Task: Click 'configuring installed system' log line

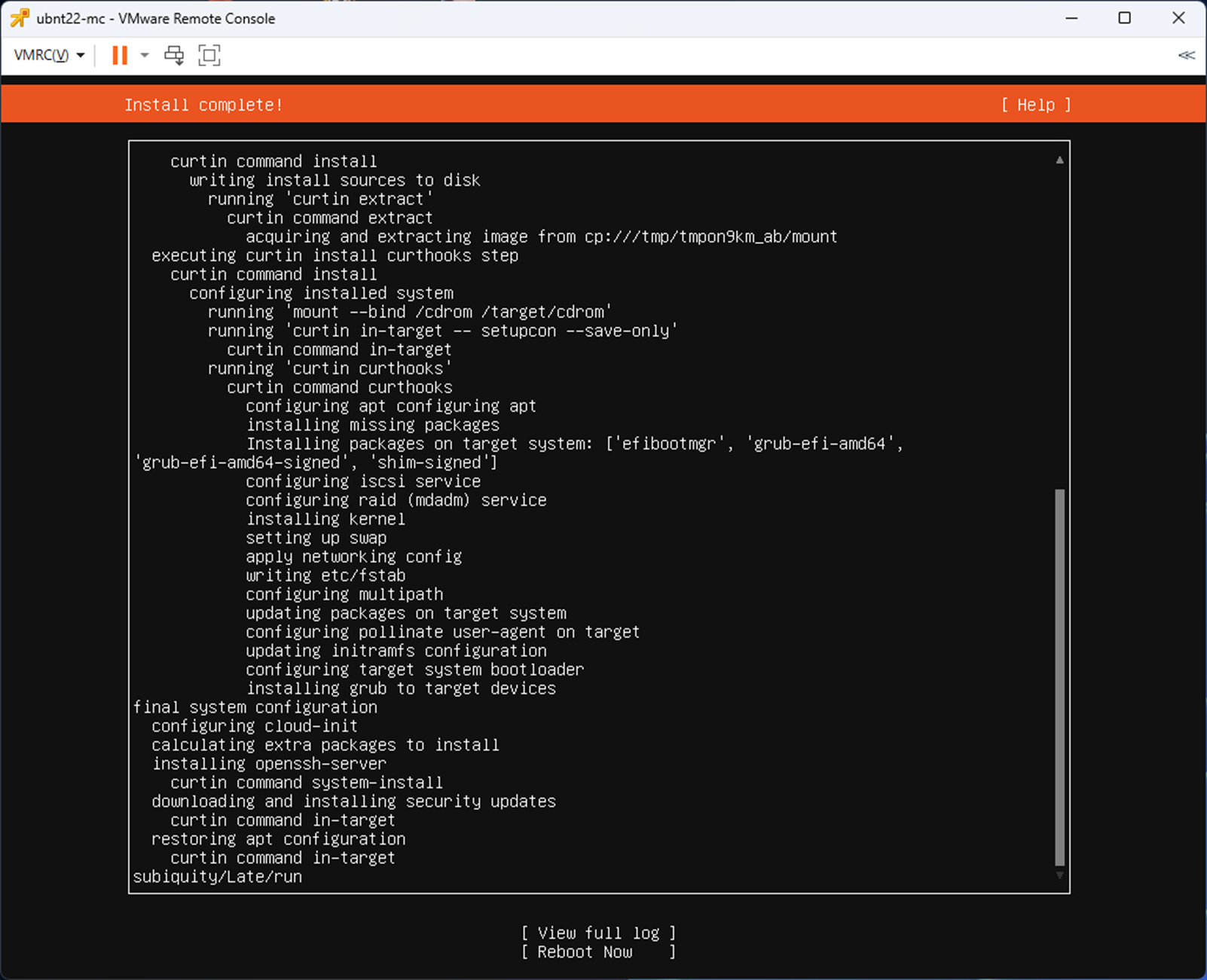Action: [322, 293]
